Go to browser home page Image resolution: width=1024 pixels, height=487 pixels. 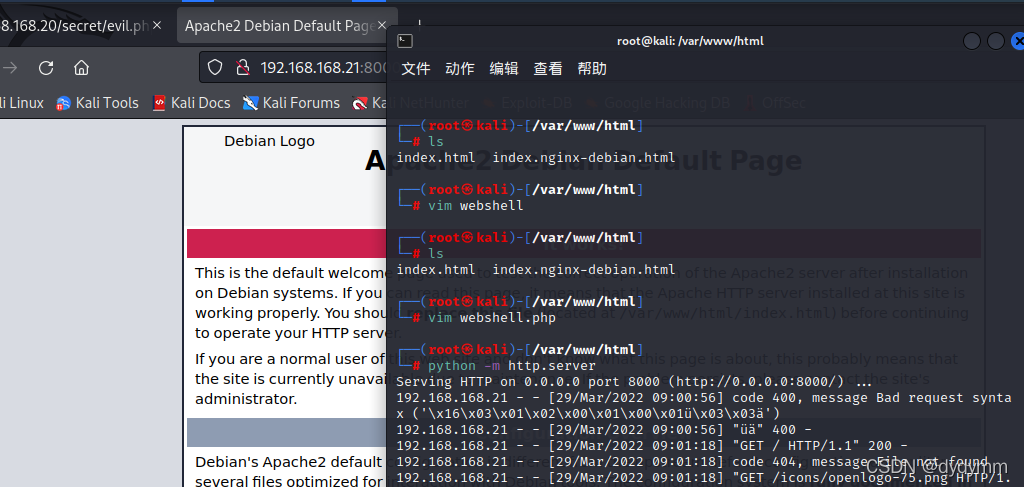[x=81, y=68]
